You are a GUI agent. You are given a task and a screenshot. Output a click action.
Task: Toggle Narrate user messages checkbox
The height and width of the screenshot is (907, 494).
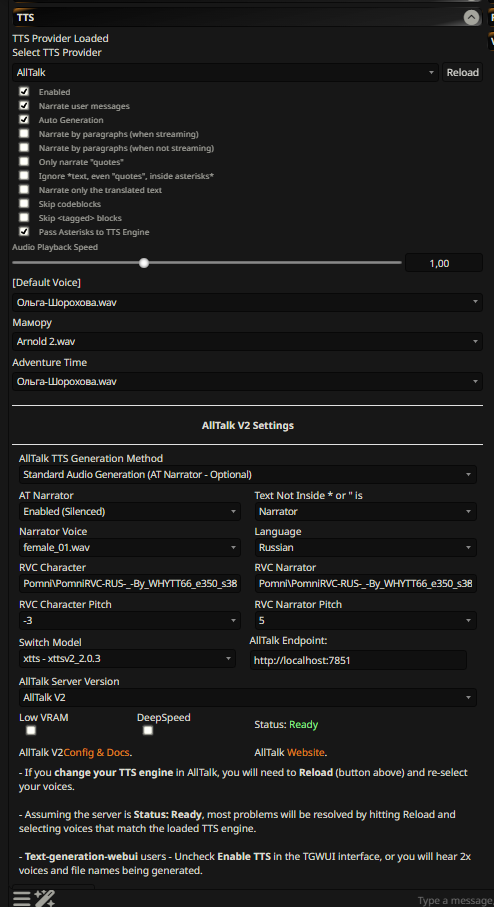coord(24,106)
